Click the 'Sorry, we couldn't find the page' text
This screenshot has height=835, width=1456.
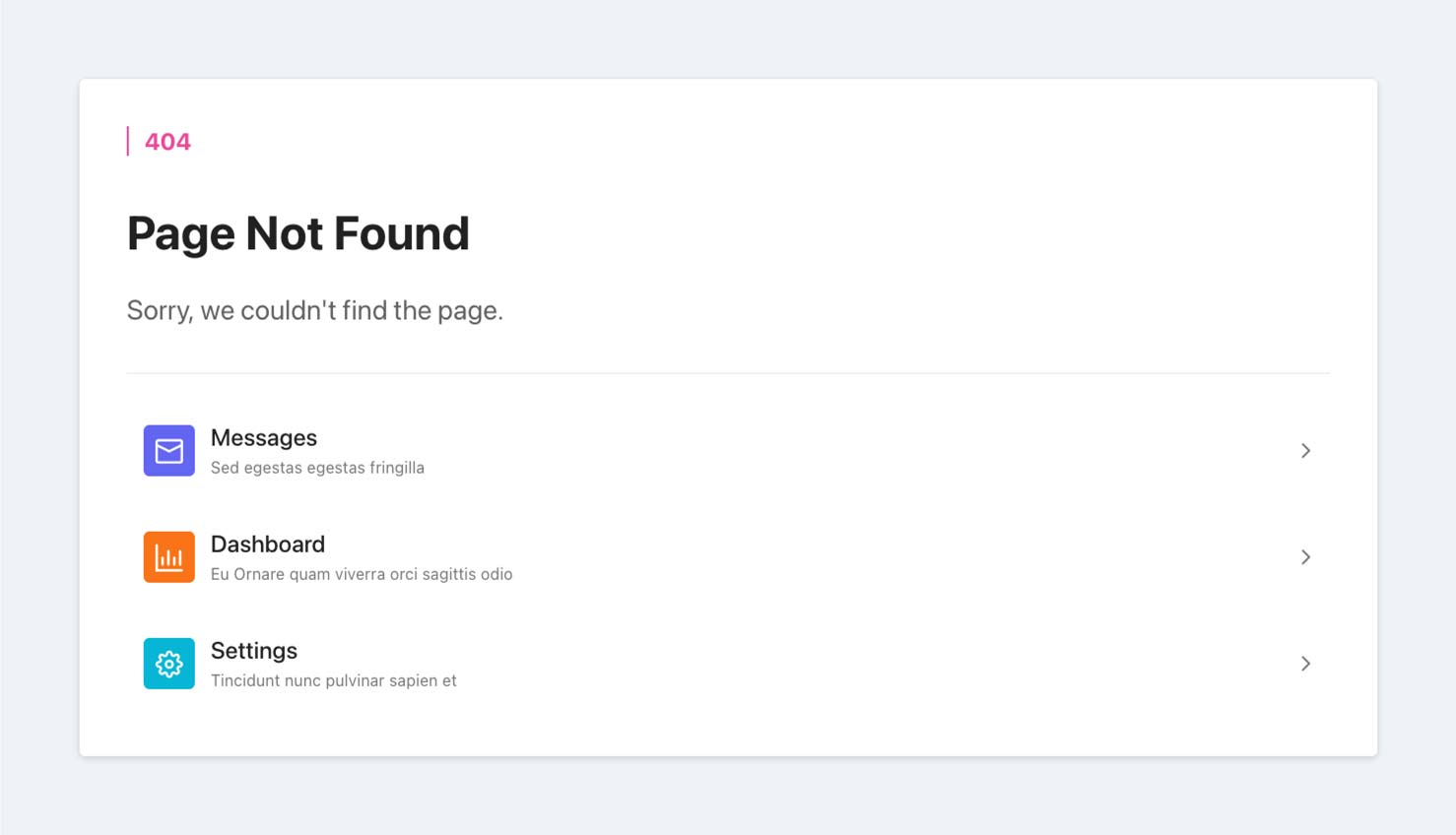pyautogui.click(x=315, y=310)
